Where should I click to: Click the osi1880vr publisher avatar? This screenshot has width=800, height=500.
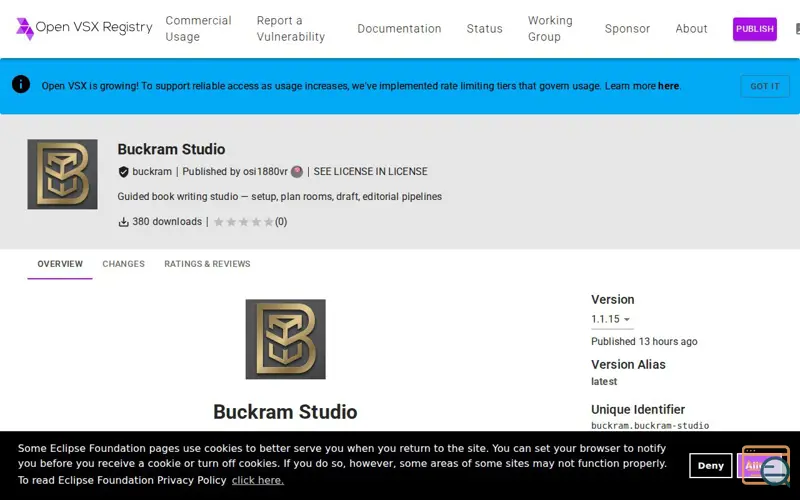297,172
